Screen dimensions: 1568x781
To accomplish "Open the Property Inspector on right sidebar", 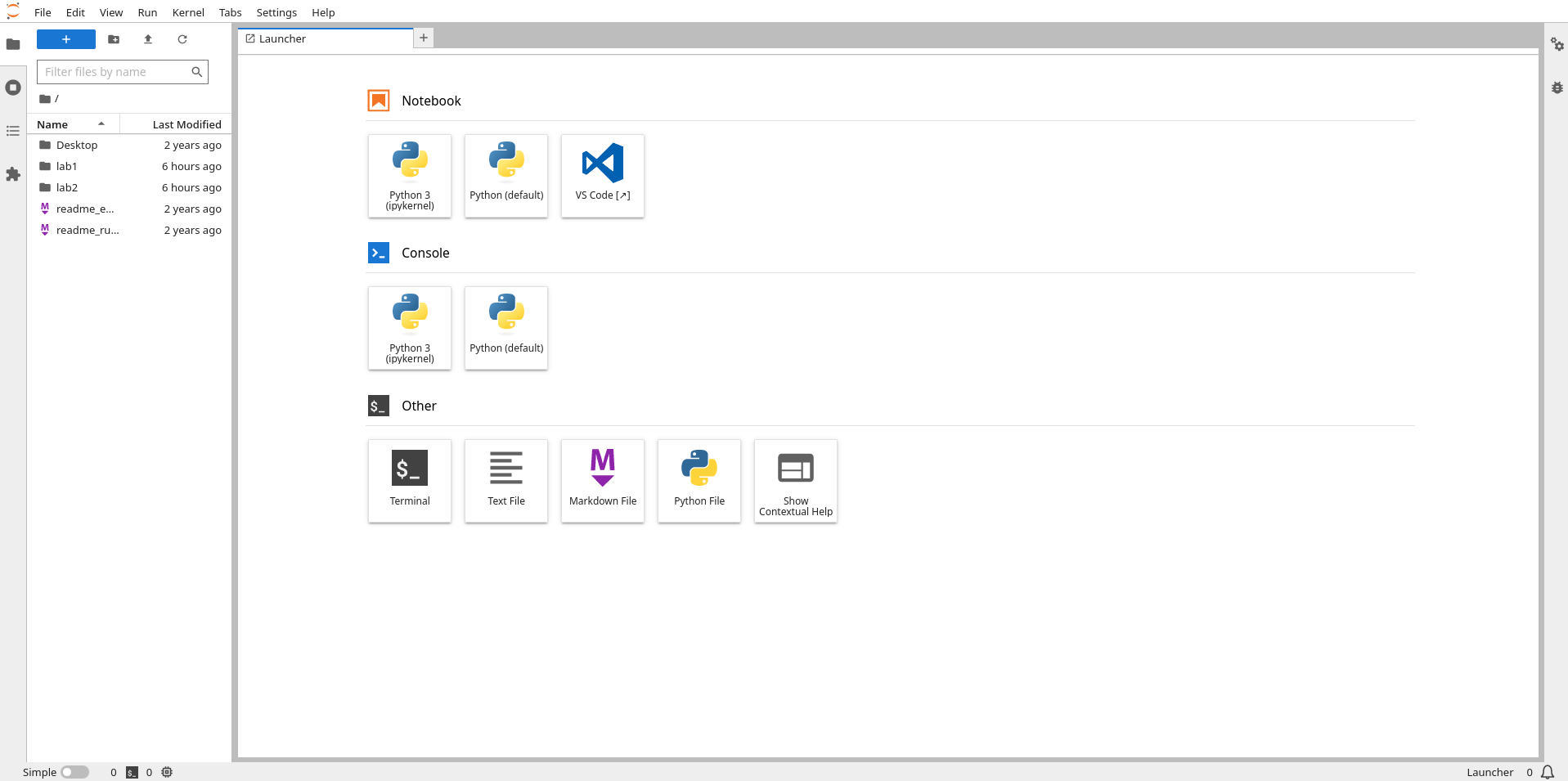I will [1557, 44].
